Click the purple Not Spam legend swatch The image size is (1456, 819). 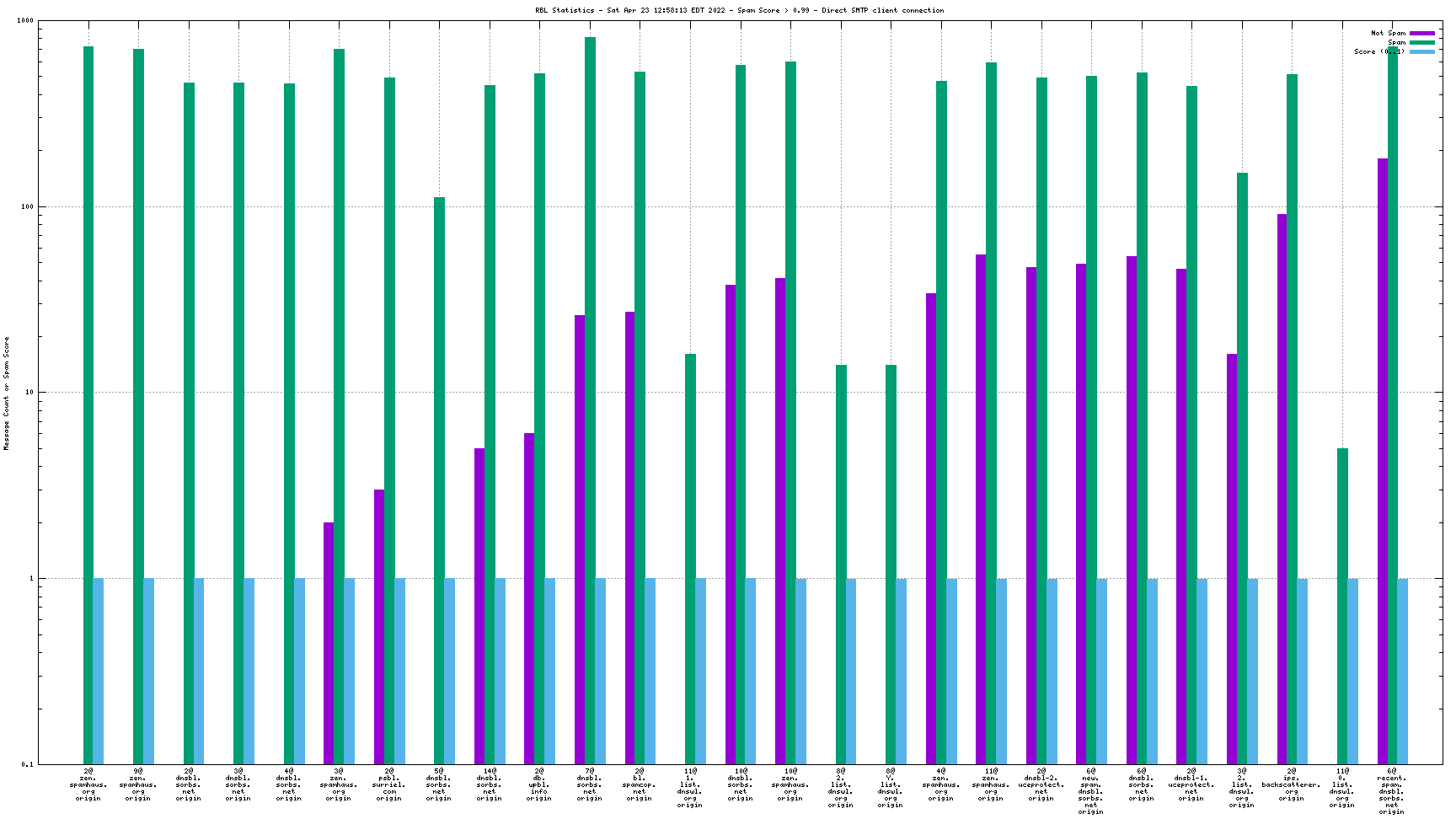[1421, 33]
